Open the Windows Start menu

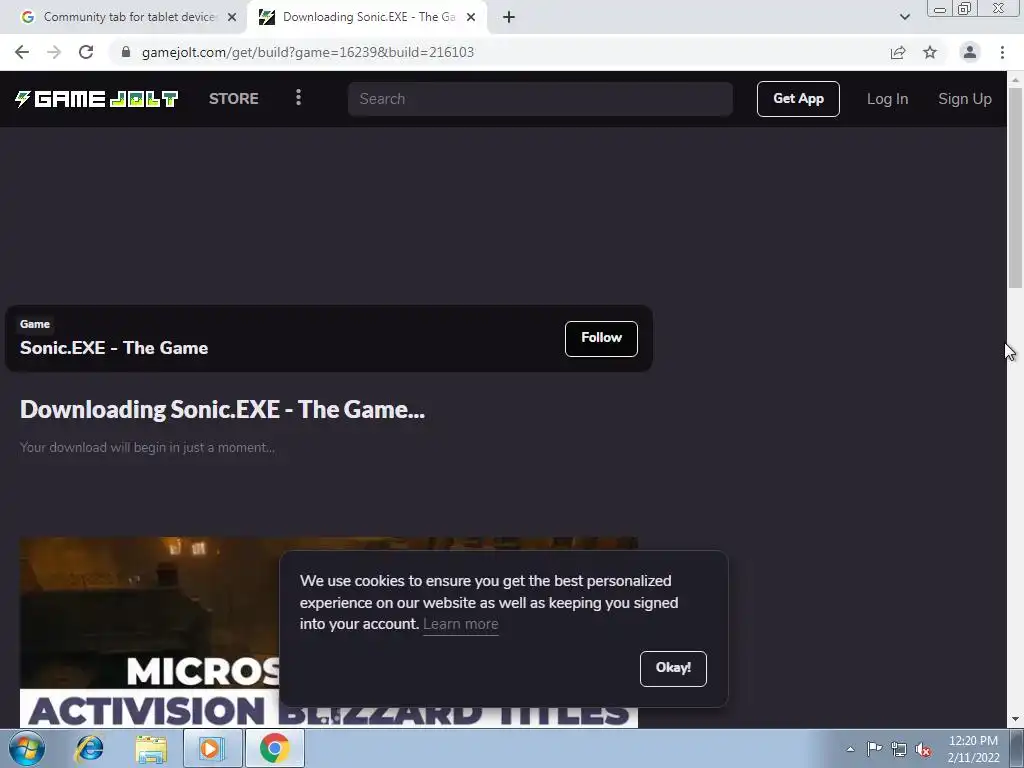tap(27, 748)
